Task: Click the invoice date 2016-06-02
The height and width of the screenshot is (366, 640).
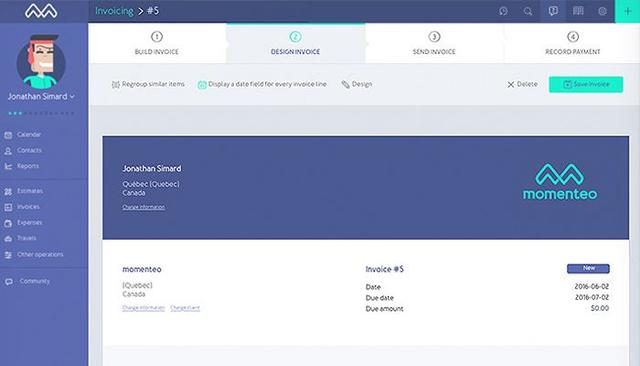Action: (x=591, y=286)
